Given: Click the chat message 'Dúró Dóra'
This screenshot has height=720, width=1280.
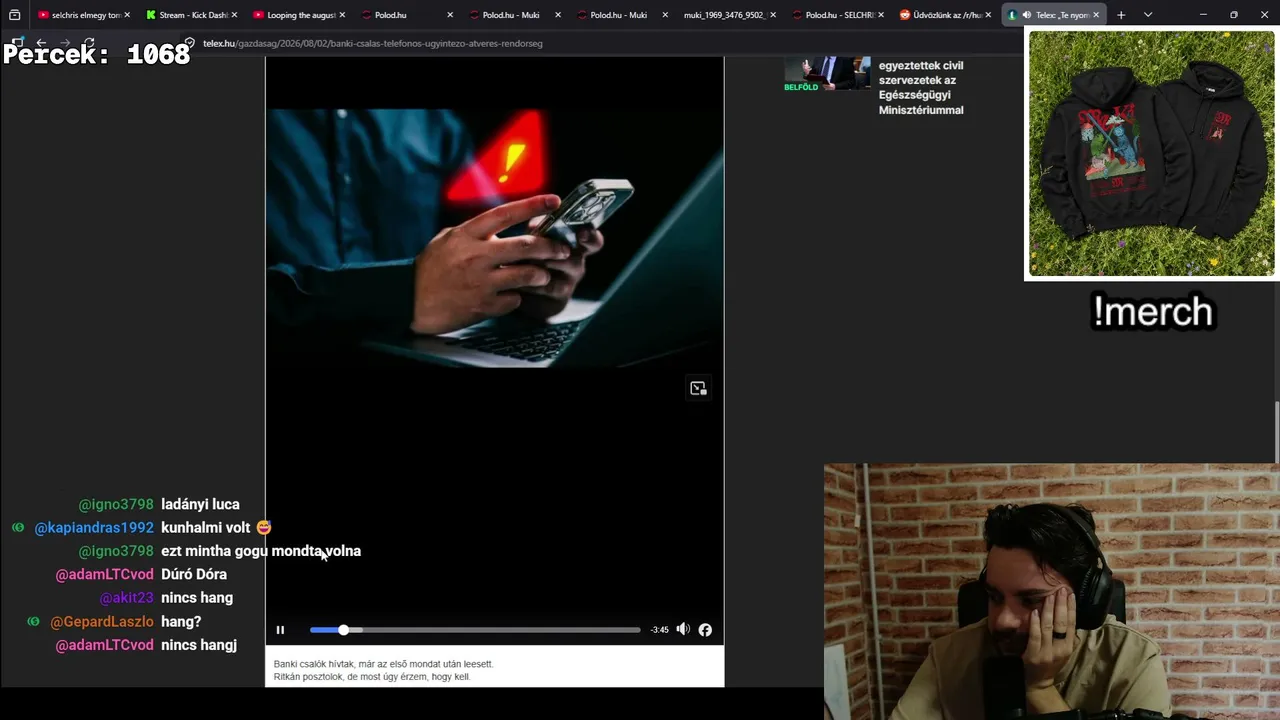Looking at the screenshot, I should coord(194,575).
